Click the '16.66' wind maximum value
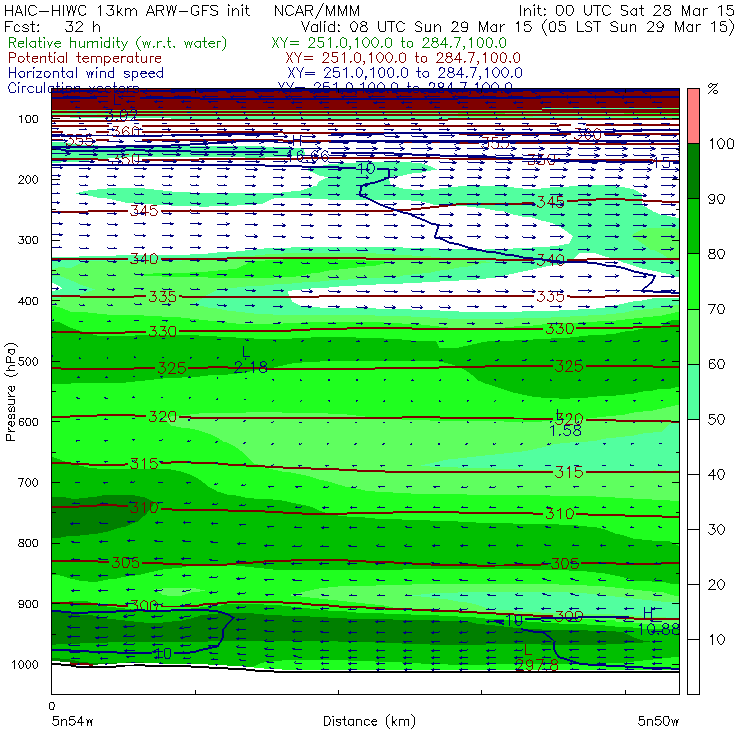 point(308,156)
